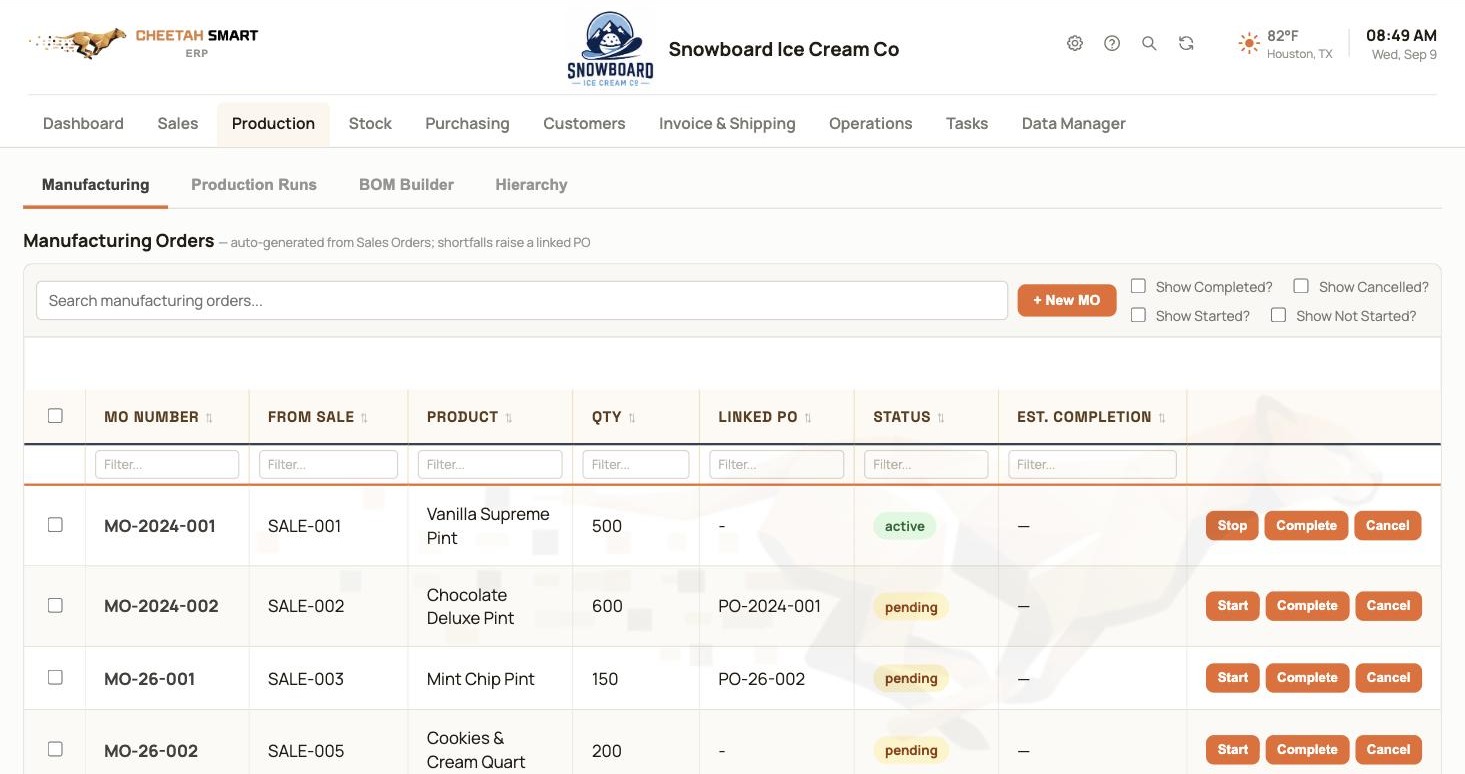This screenshot has height=774, width=1465.
Task: Start manufacturing order MO-2024-002
Action: pyautogui.click(x=1232, y=606)
